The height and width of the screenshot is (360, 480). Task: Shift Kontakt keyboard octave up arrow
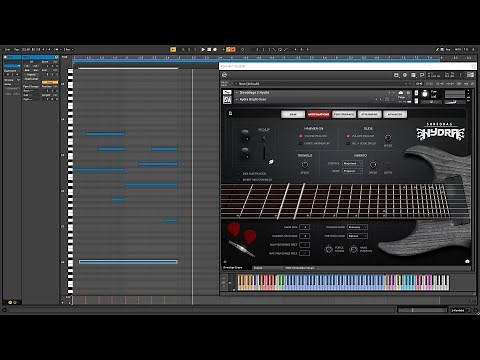coord(223,279)
